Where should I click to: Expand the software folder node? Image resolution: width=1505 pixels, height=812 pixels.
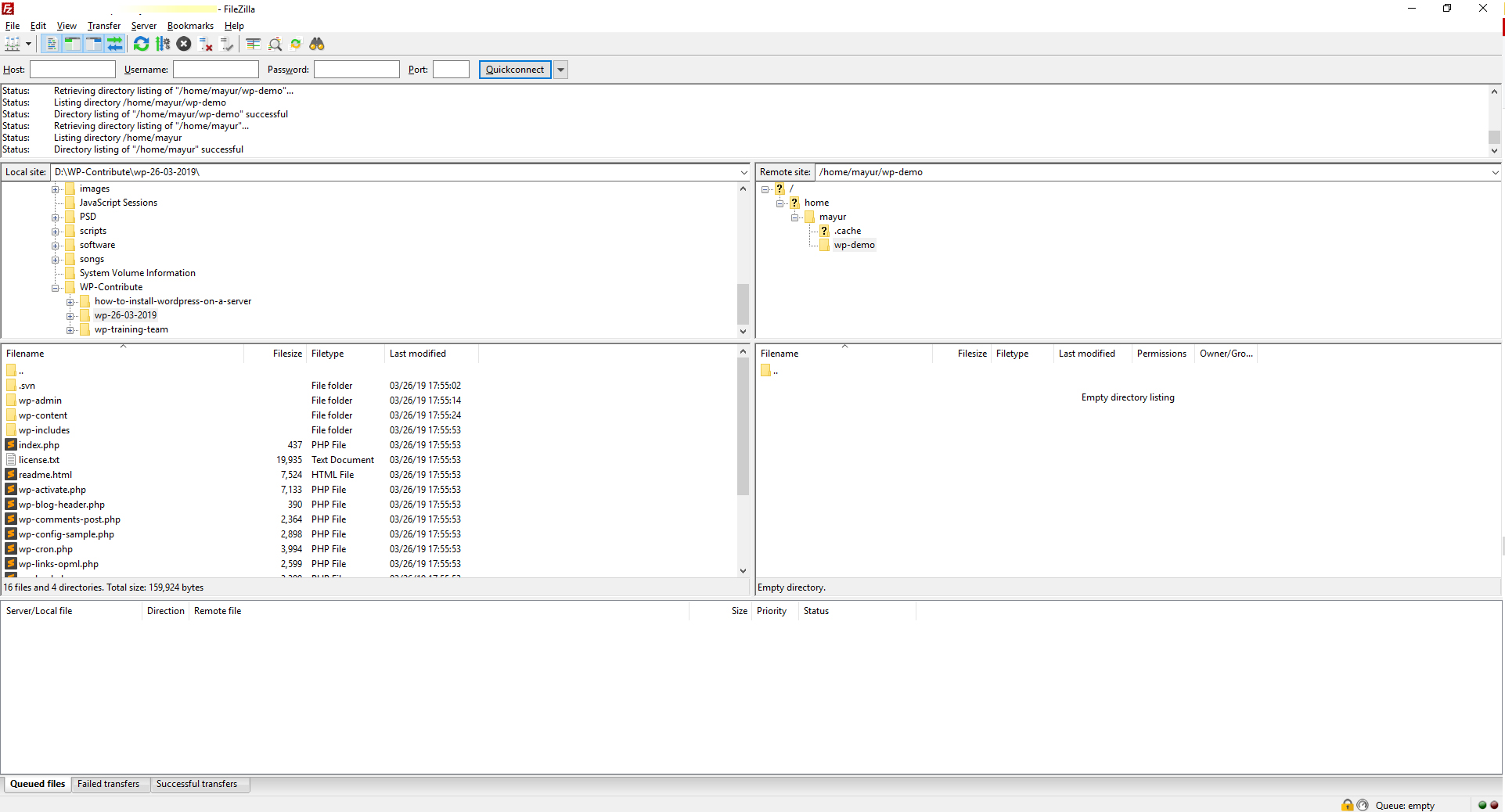pyautogui.click(x=56, y=246)
